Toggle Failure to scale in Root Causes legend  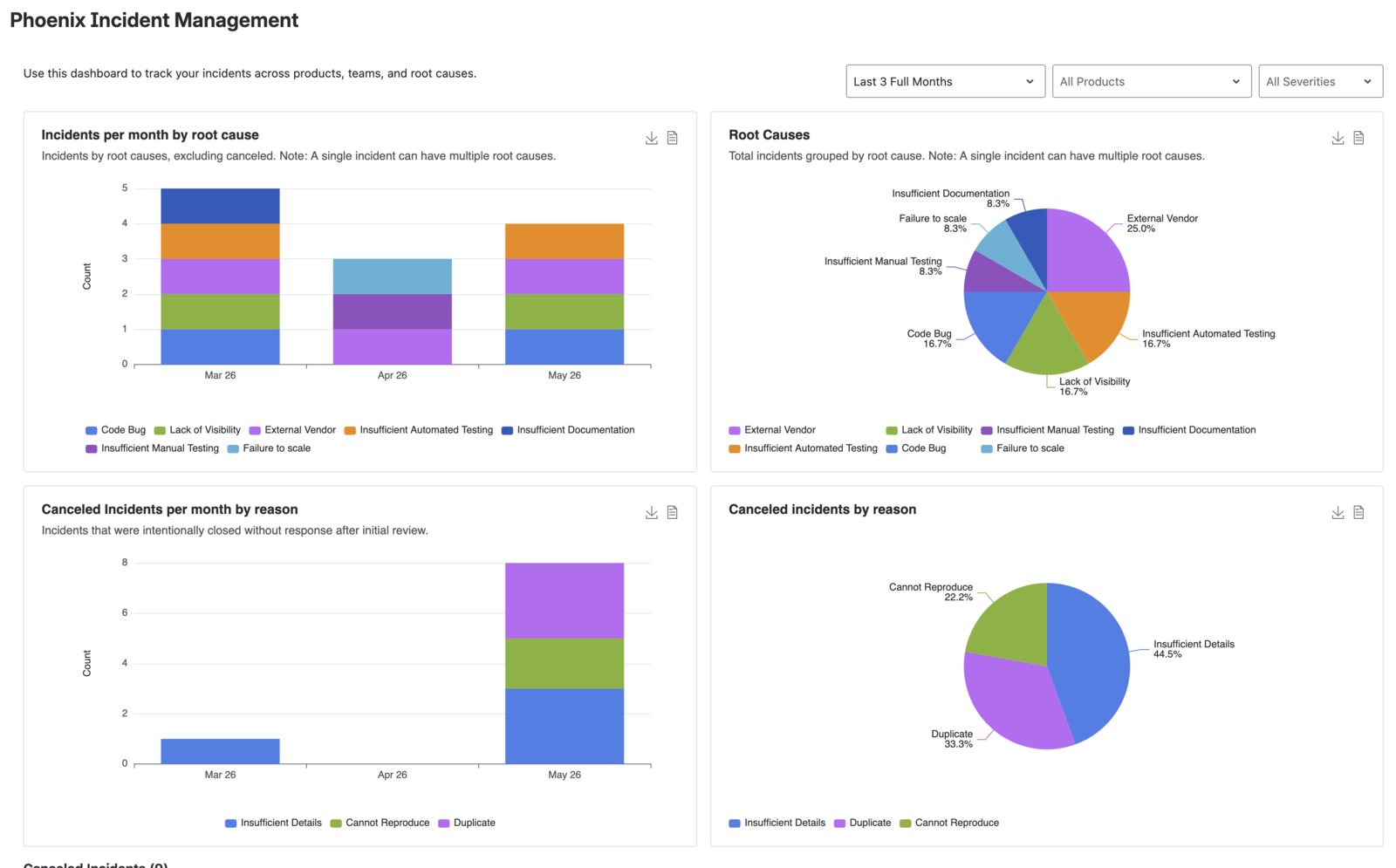point(1023,448)
